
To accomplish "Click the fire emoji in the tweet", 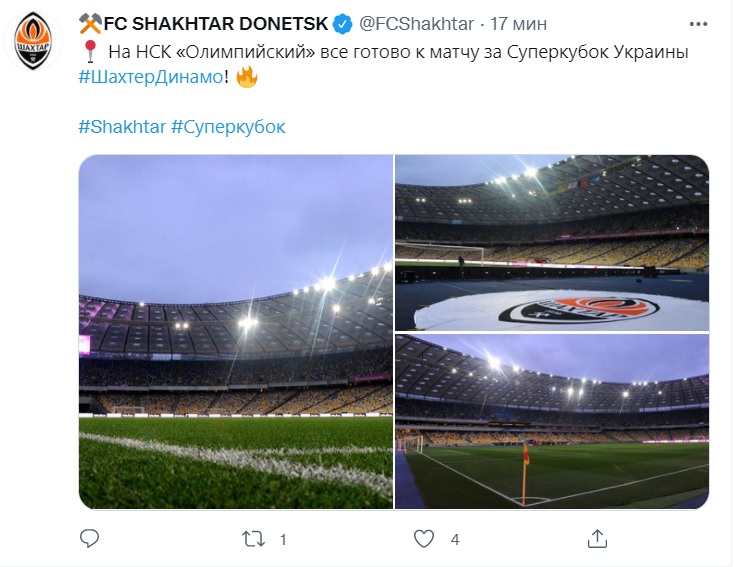I will [x=246, y=76].
